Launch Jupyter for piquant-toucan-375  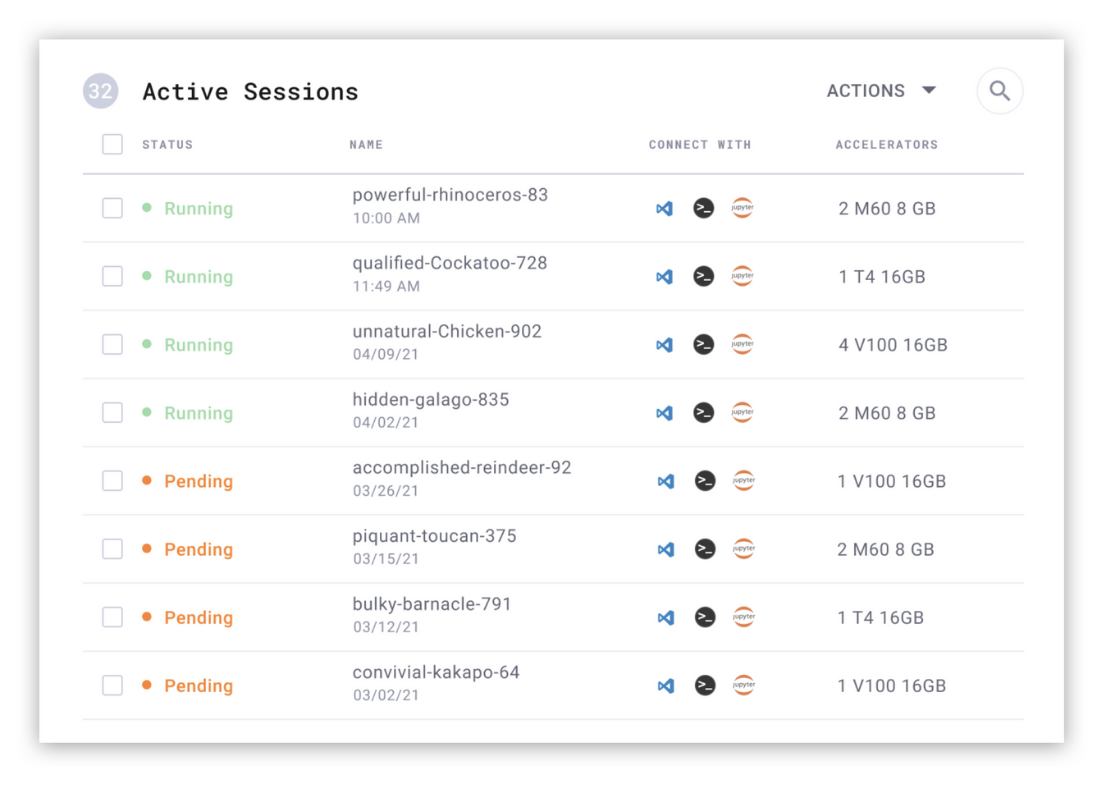pos(743,549)
